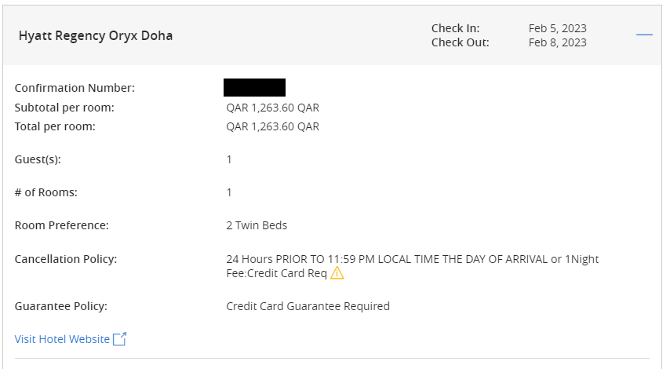Open the Visit Hotel Website link
Screen dimensions: 670x370
tap(62, 339)
